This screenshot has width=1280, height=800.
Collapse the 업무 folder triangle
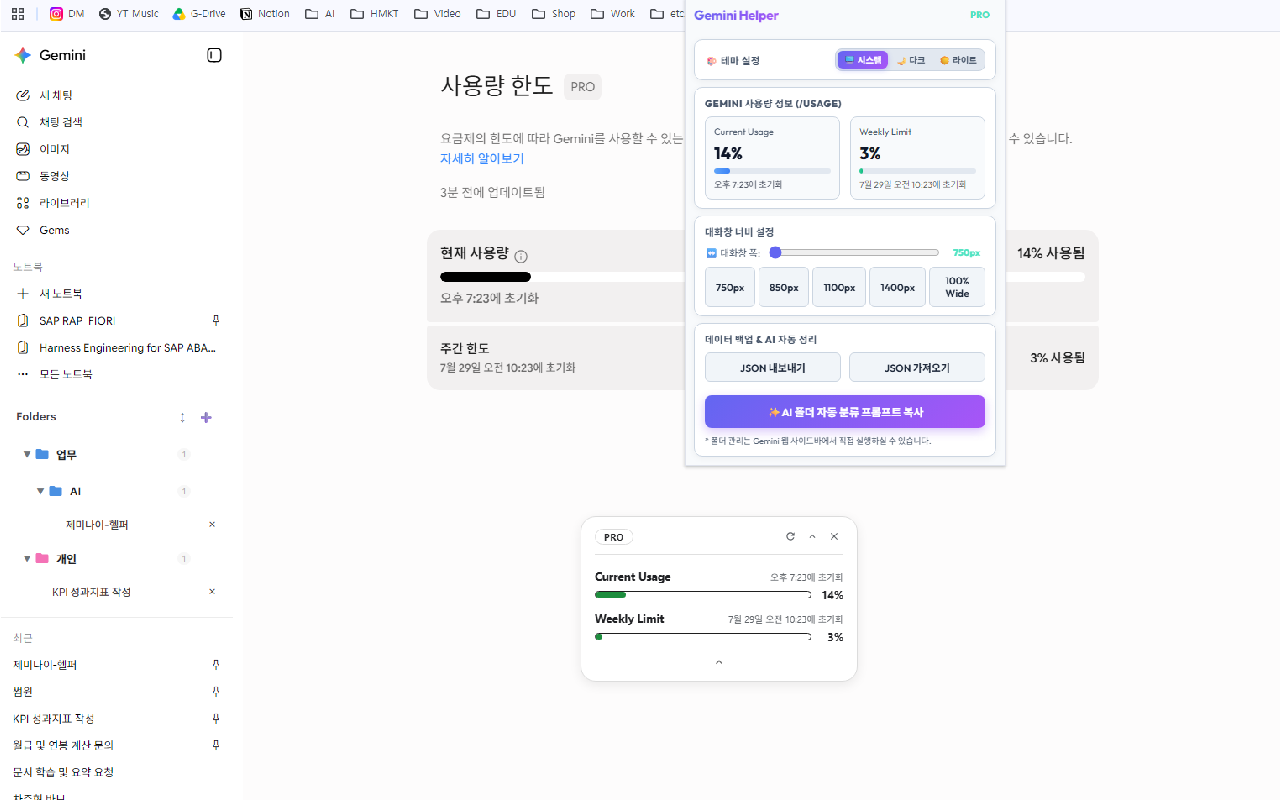(27, 454)
